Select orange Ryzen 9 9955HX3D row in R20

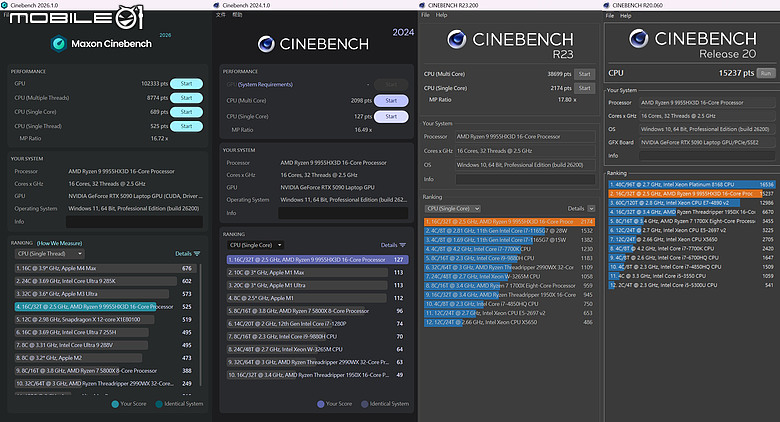pyautogui.click(x=692, y=194)
